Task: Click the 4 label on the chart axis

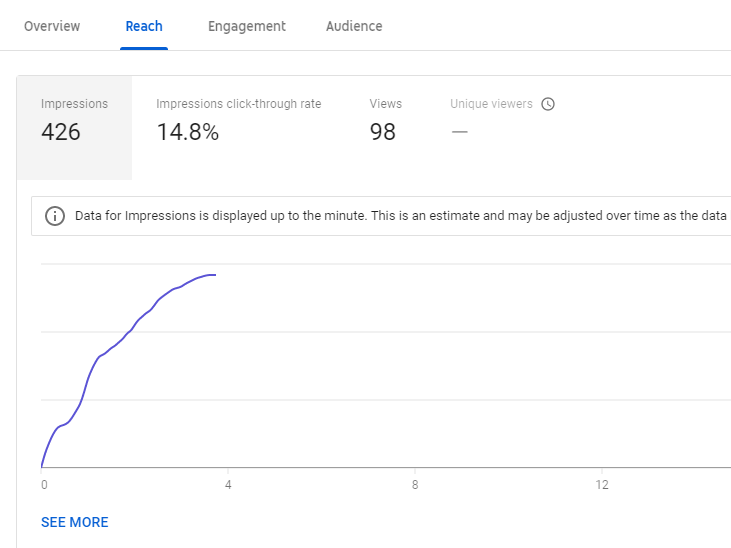Action: coord(228,485)
